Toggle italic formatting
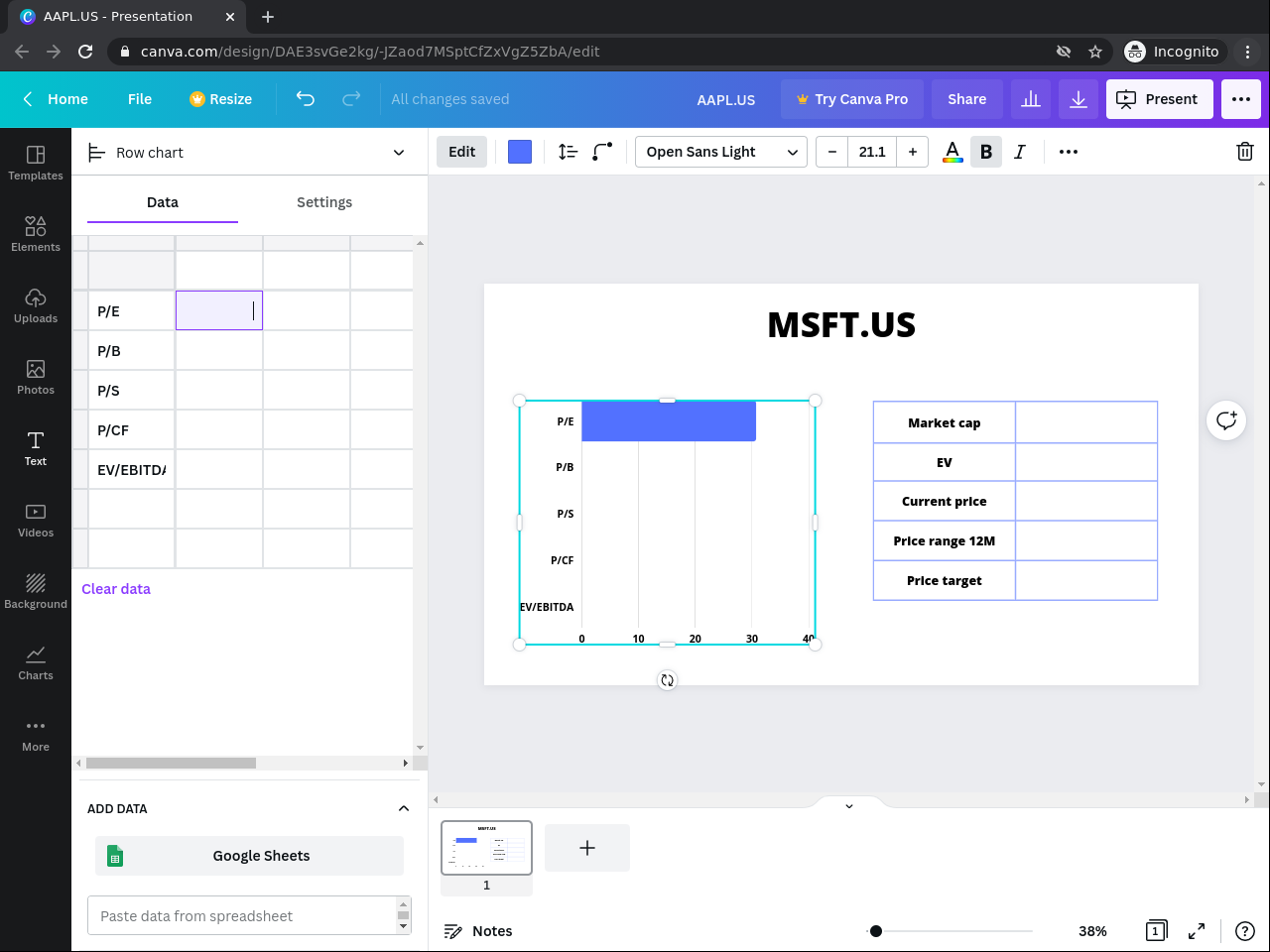Screen dimensions: 1270x952 [1020, 152]
